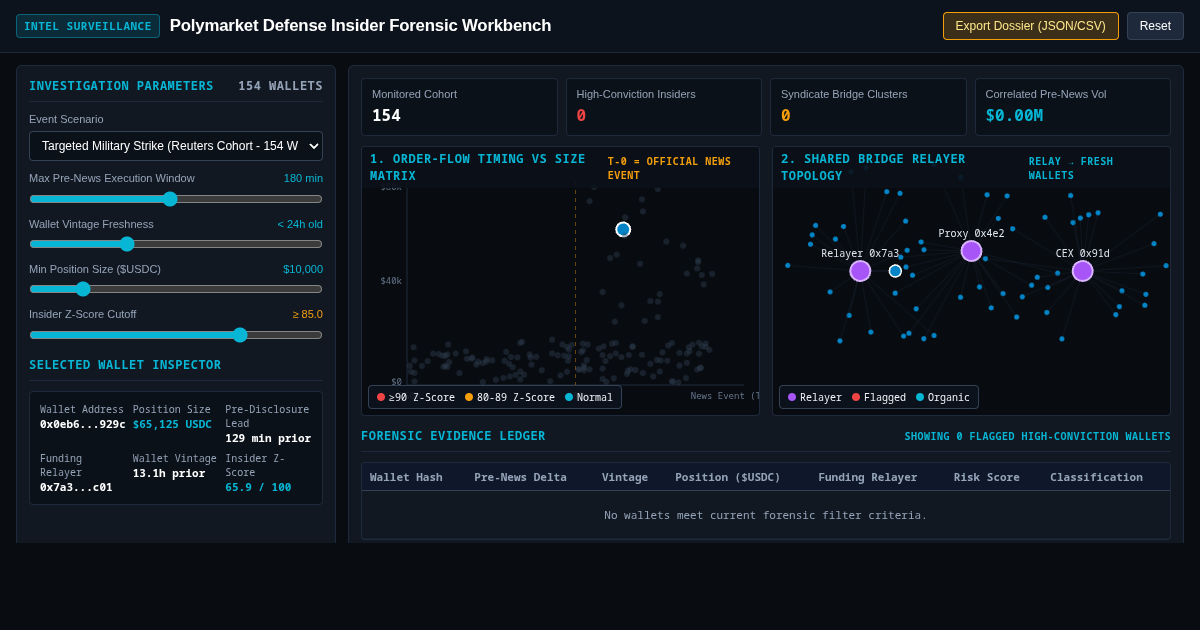Click the Selected Wallet Inspector heading
The width and height of the screenshot is (1200, 630).
[125, 365]
